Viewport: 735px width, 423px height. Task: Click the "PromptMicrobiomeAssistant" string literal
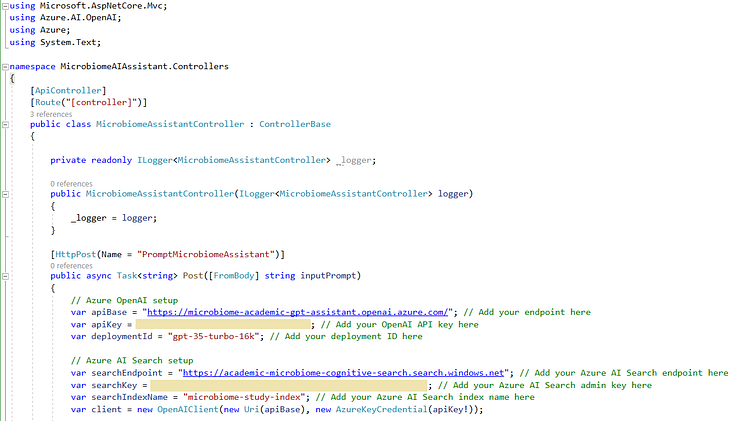click(x=206, y=255)
